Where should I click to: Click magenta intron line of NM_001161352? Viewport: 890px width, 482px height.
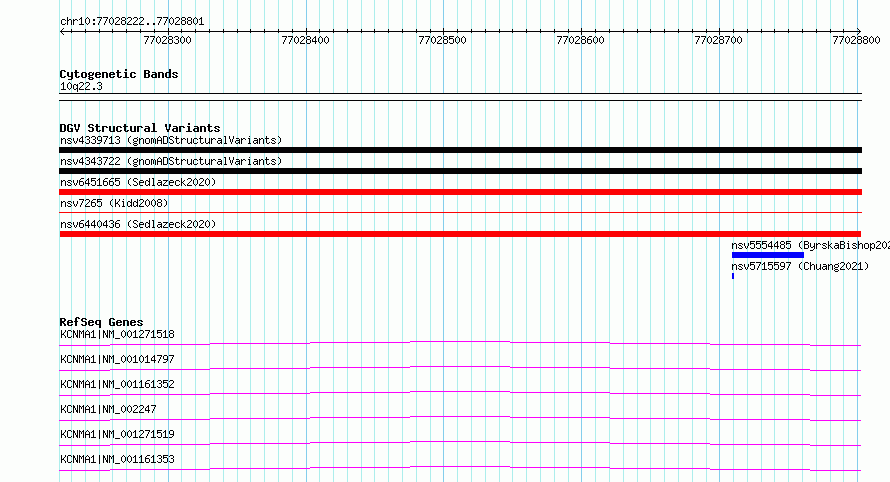[x=460, y=392]
